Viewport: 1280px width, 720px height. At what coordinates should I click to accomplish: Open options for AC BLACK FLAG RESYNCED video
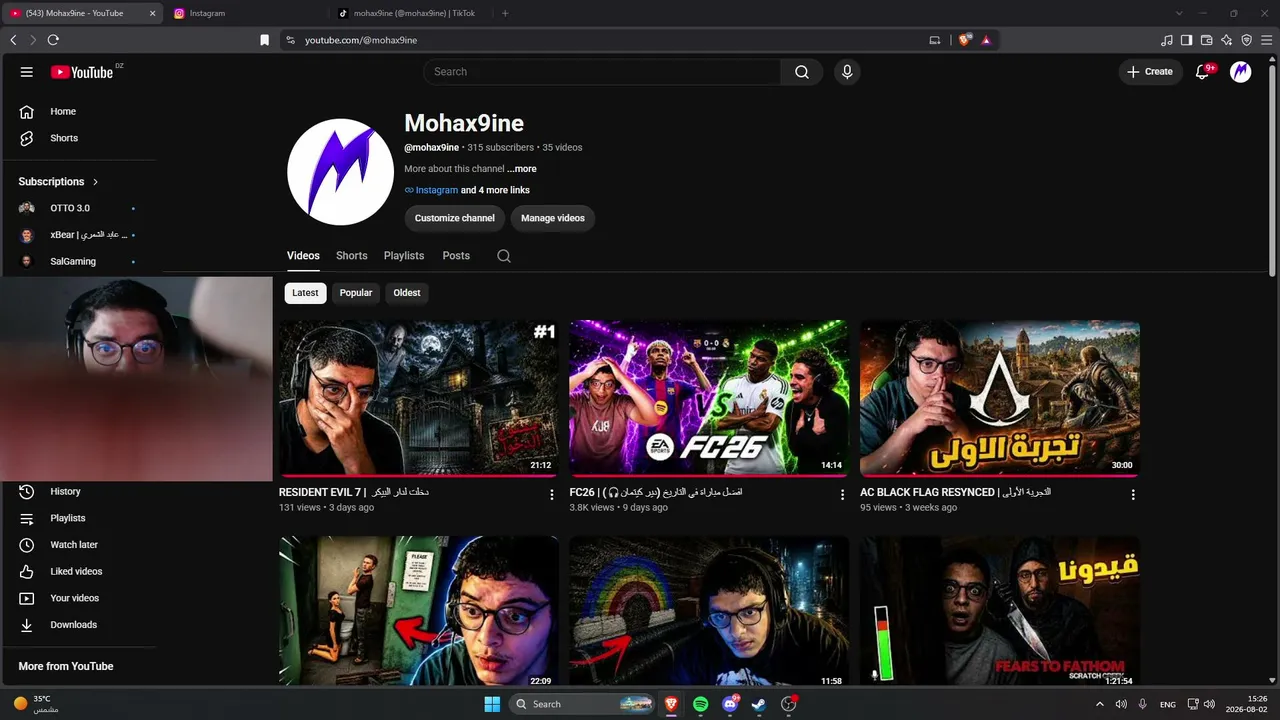coord(1133,494)
